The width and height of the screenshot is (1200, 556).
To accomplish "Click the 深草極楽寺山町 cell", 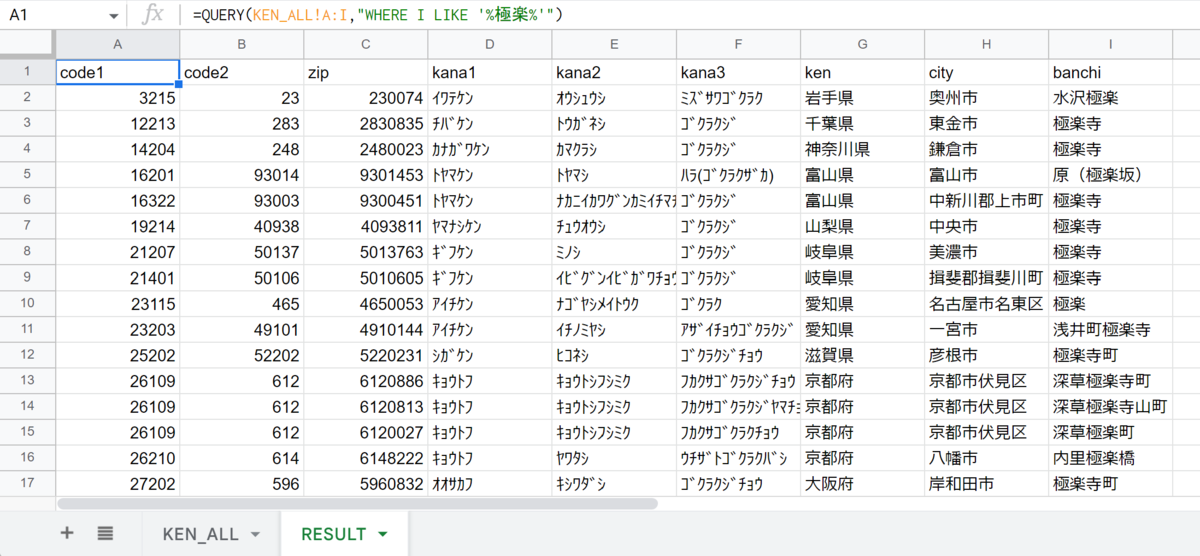I will [1110, 406].
